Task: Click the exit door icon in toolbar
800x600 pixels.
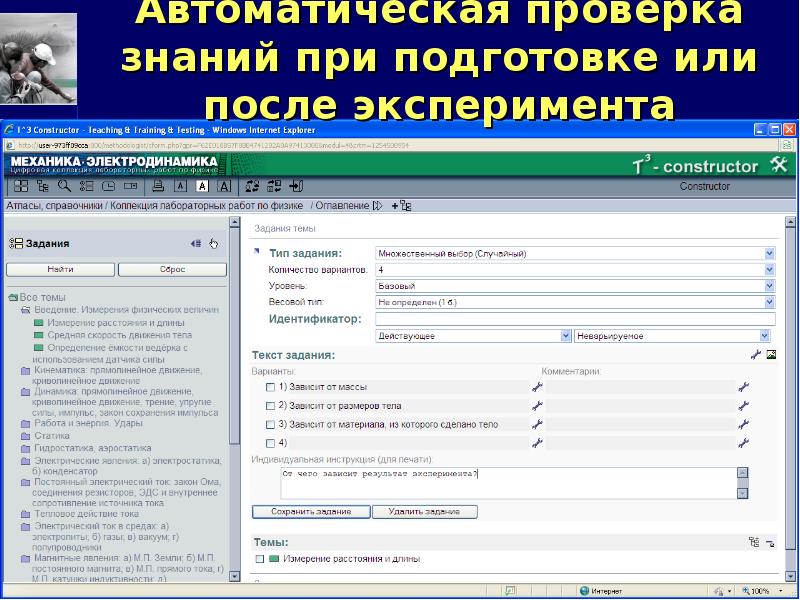Action: tap(297, 186)
